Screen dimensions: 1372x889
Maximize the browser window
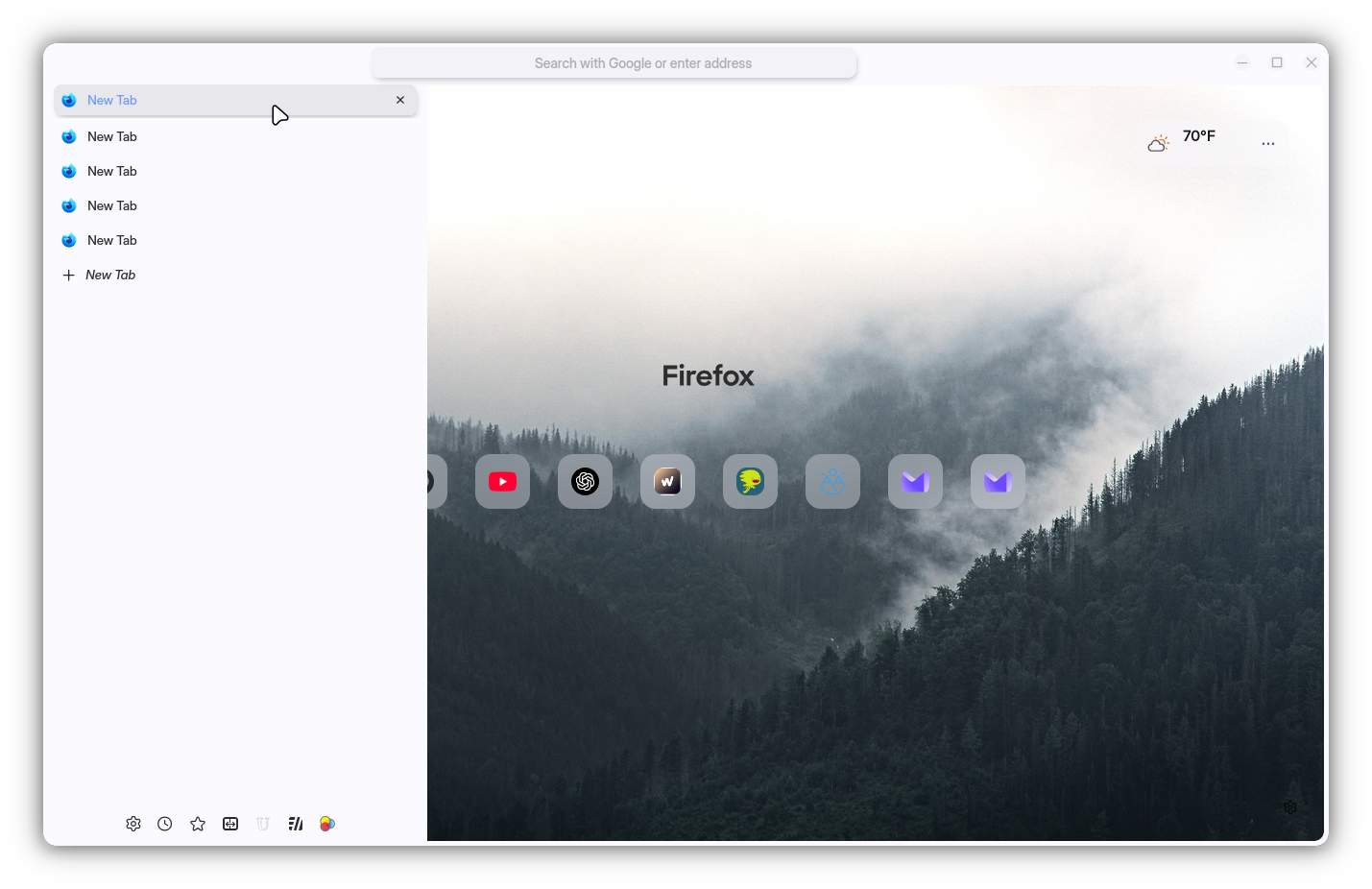click(x=1277, y=62)
